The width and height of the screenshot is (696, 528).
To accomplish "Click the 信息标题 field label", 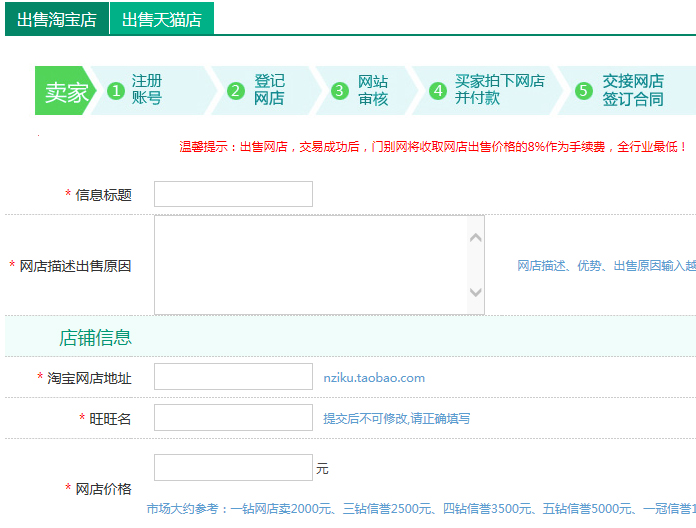I will coord(103,195).
